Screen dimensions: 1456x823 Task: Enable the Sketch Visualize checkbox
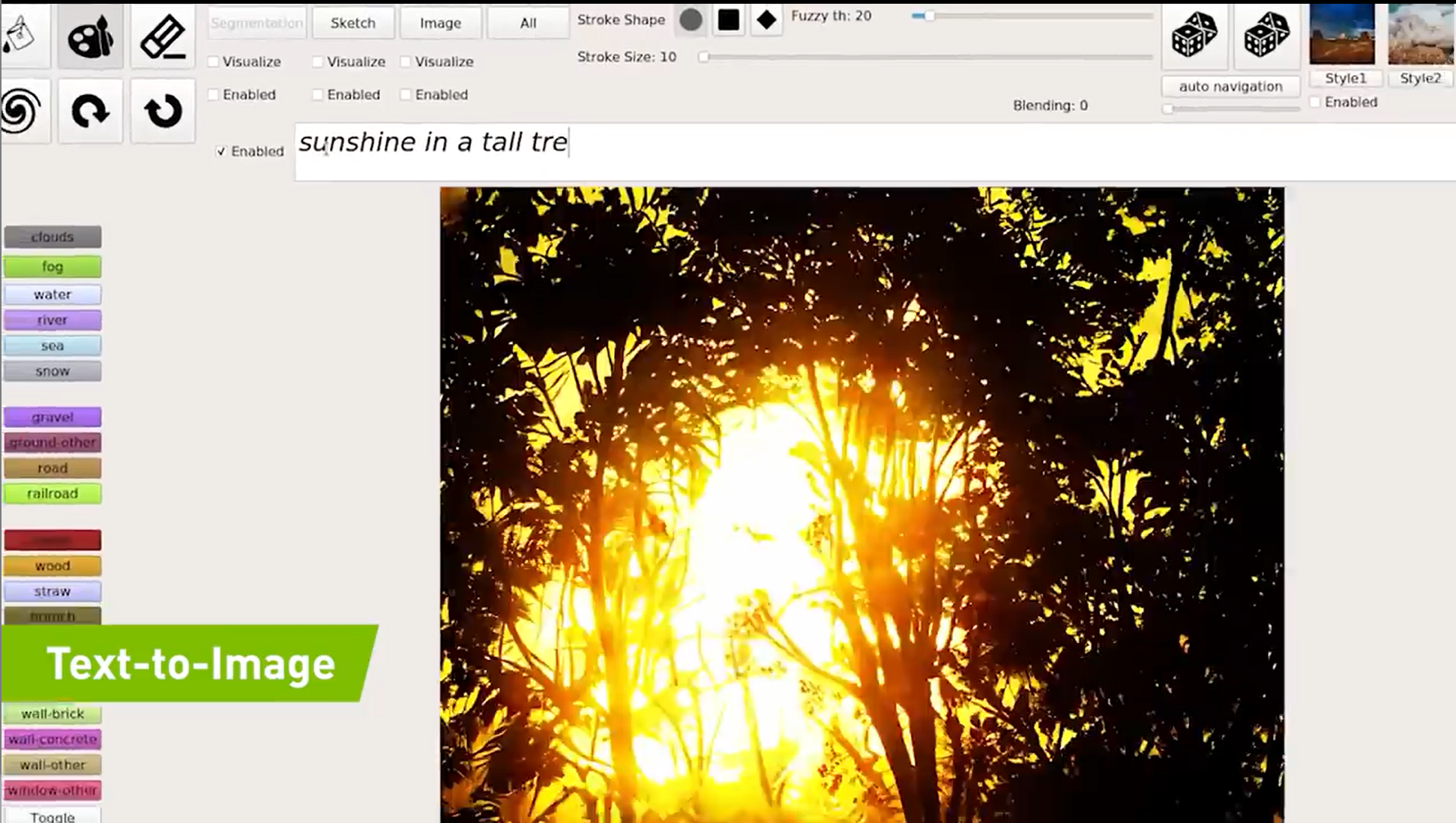[318, 61]
